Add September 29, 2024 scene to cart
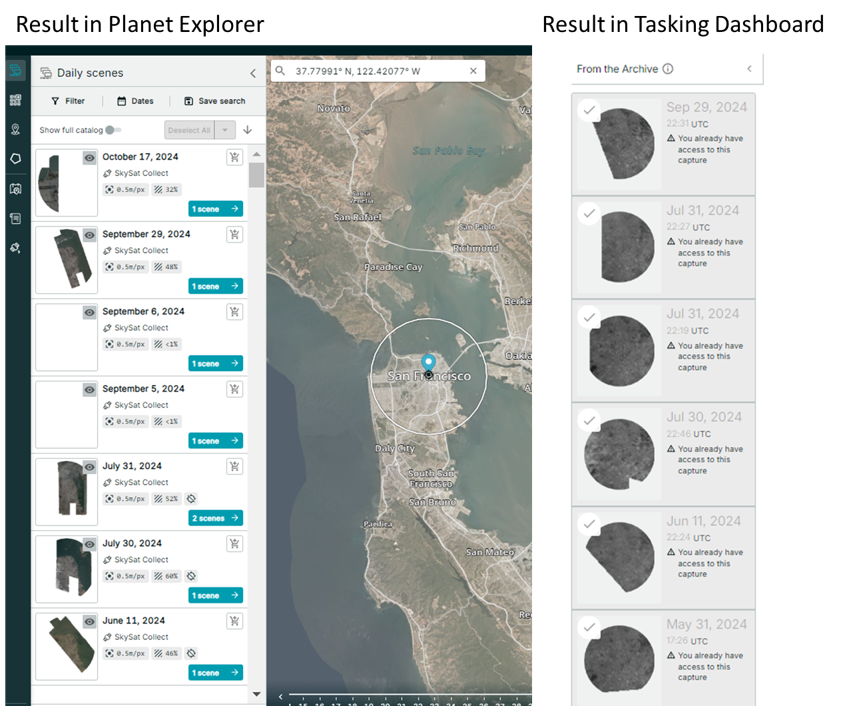Screen dimensions: 861x706 [x=234, y=235]
